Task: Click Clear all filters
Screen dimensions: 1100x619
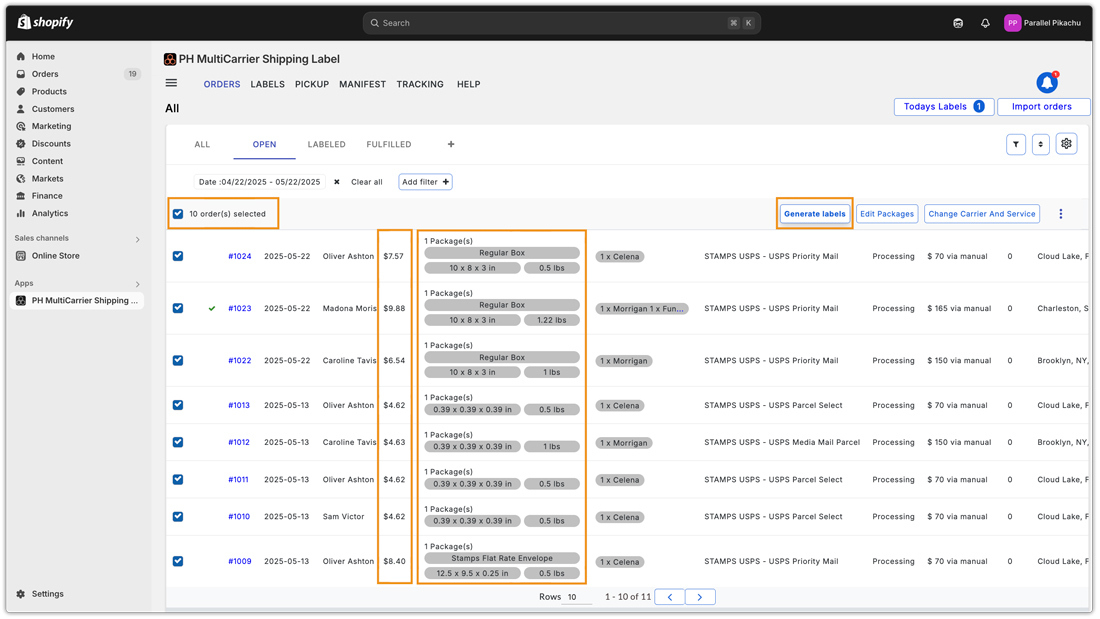Action: [x=366, y=182]
